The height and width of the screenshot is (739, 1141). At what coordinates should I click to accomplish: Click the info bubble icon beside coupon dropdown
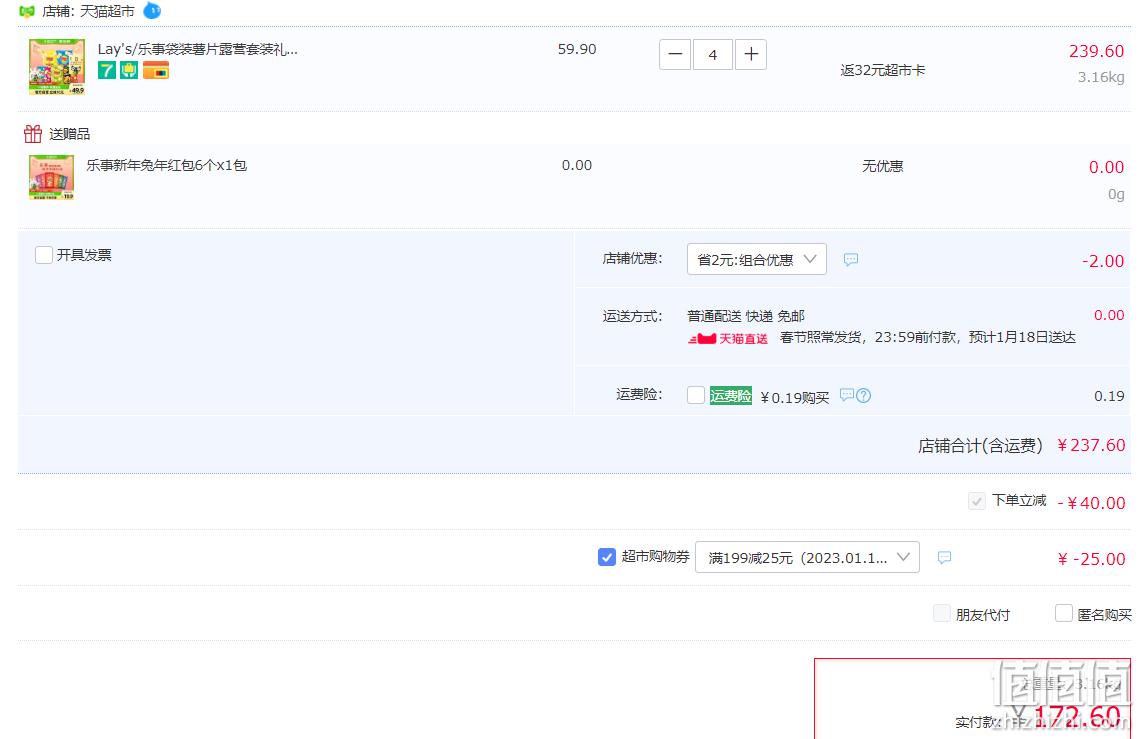tap(945, 558)
